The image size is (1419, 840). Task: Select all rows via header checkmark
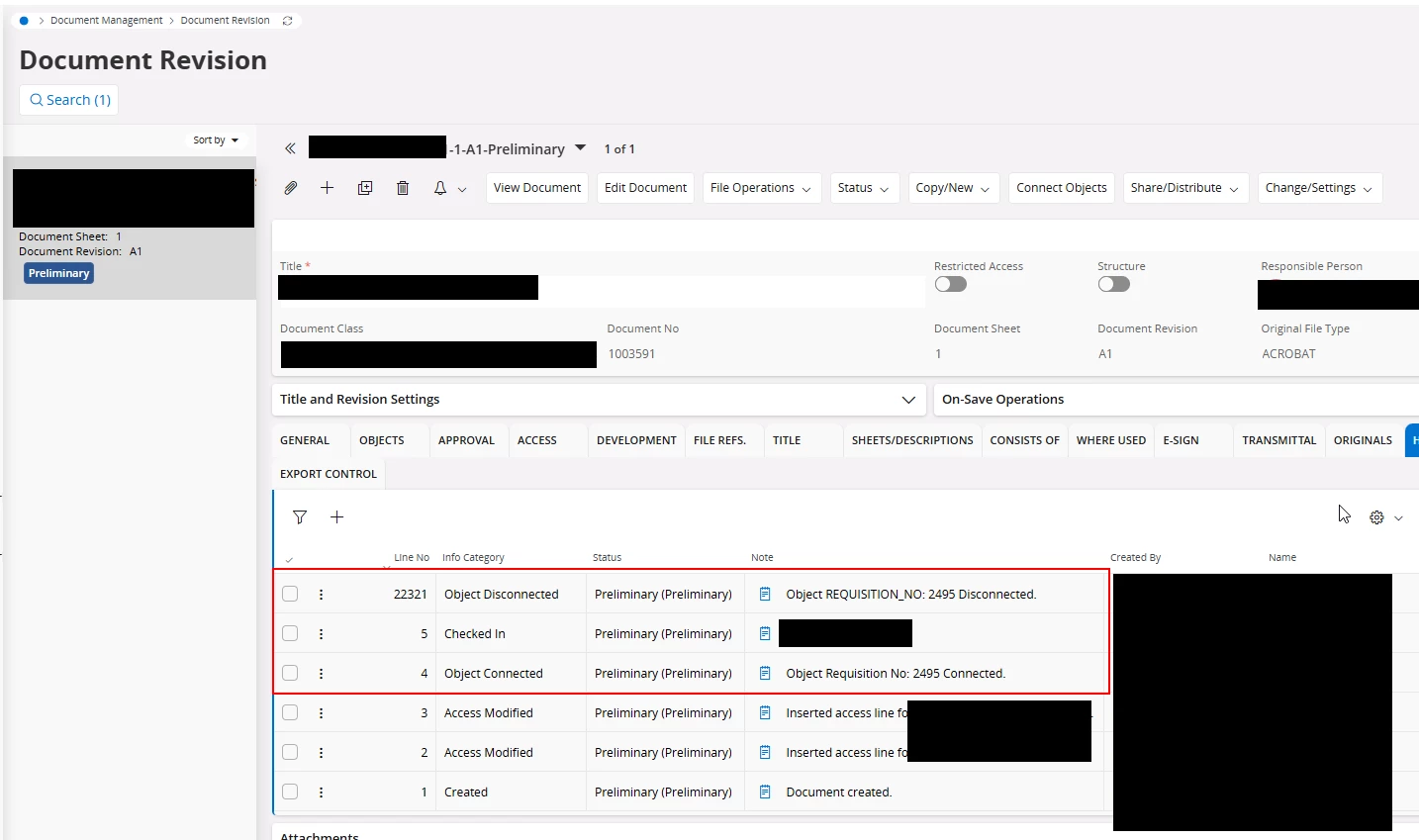(x=289, y=560)
